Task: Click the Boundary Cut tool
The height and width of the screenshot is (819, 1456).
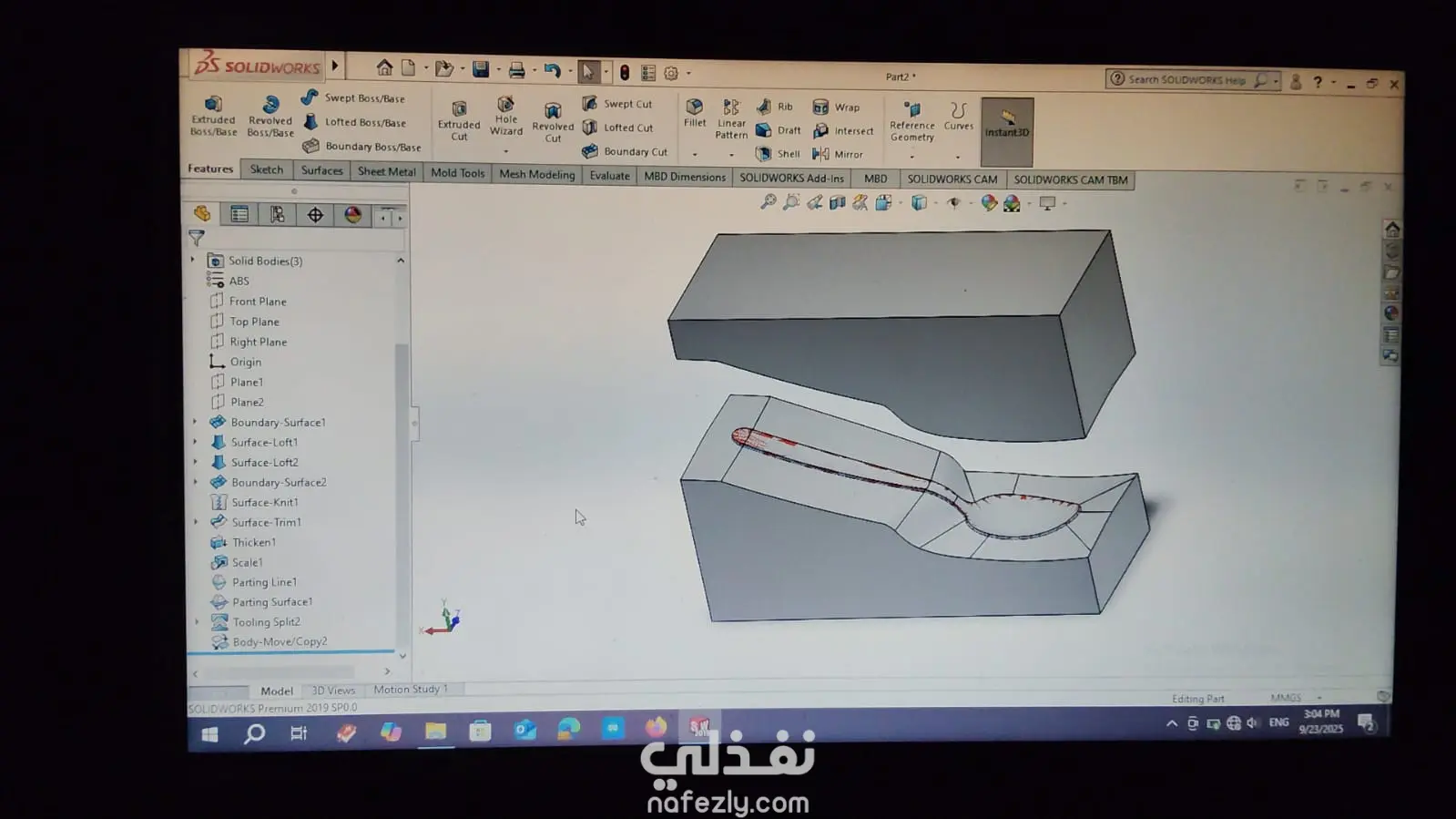Action: tap(625, 151)
